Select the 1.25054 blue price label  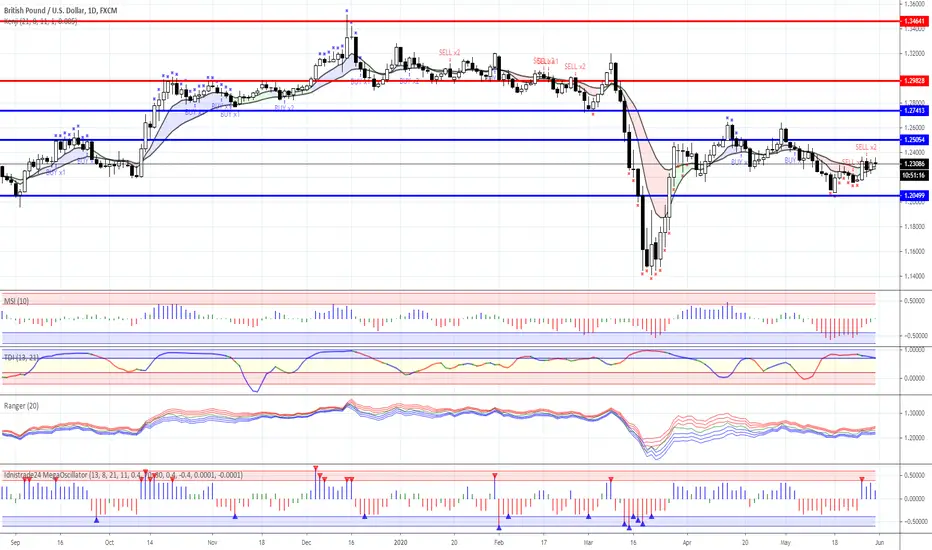click(x=914, y=140)
